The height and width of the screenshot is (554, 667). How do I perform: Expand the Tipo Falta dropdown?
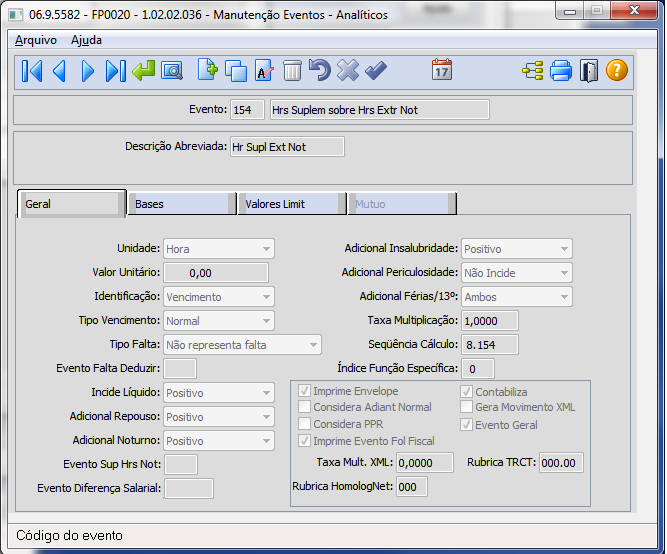313,345
